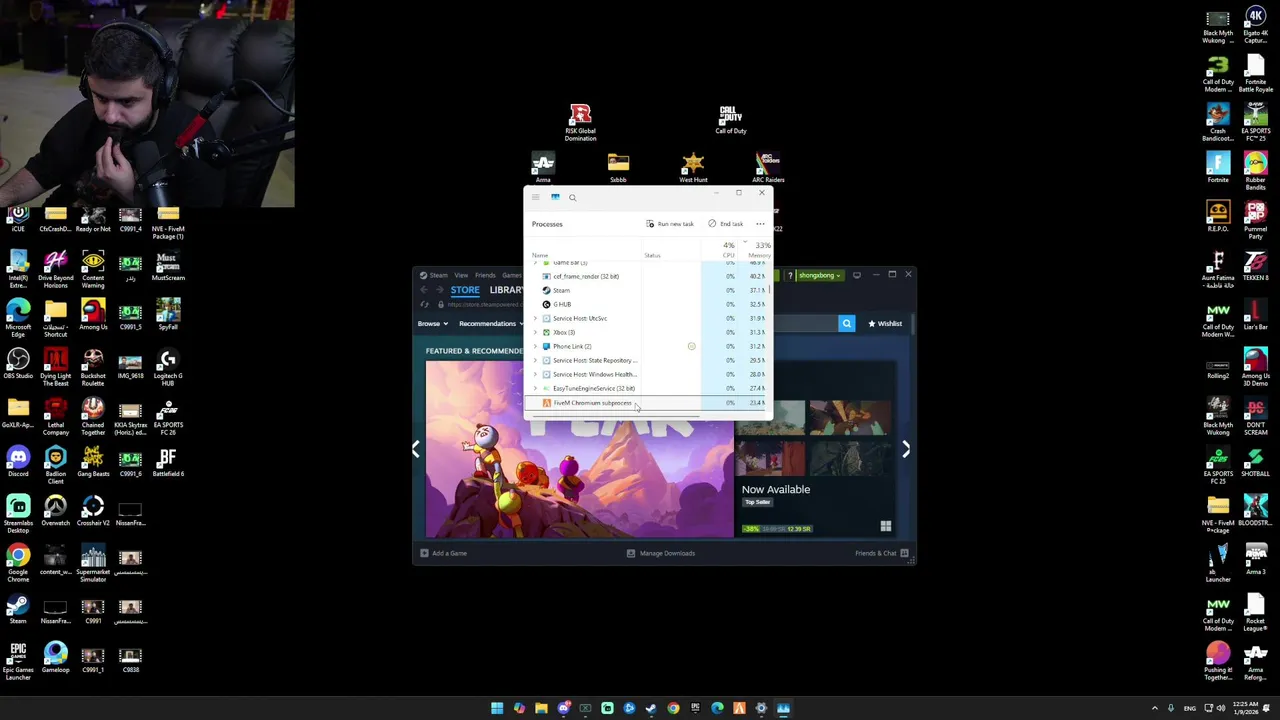This screenshot has width=1280, height=720.
Task: Open the Call of Duty desktop icon
Action: tap(730, 120)
